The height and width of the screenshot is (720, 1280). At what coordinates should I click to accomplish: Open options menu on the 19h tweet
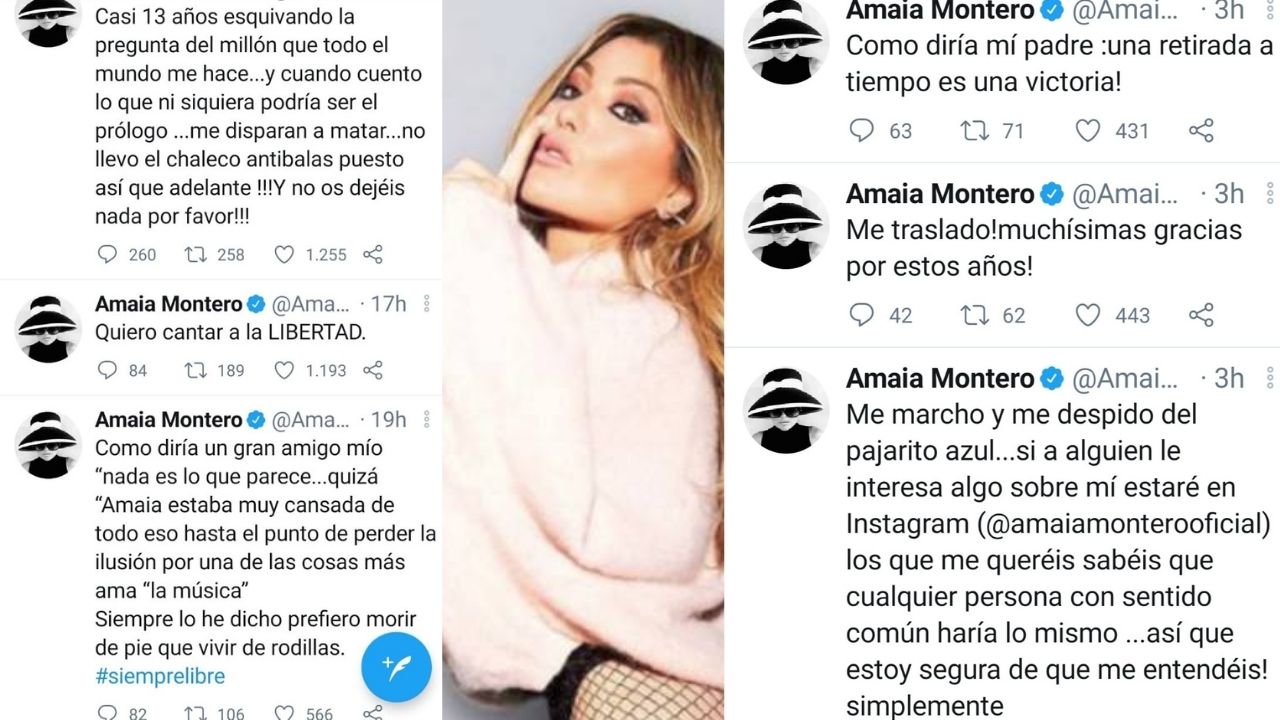[x=427, y=420]
